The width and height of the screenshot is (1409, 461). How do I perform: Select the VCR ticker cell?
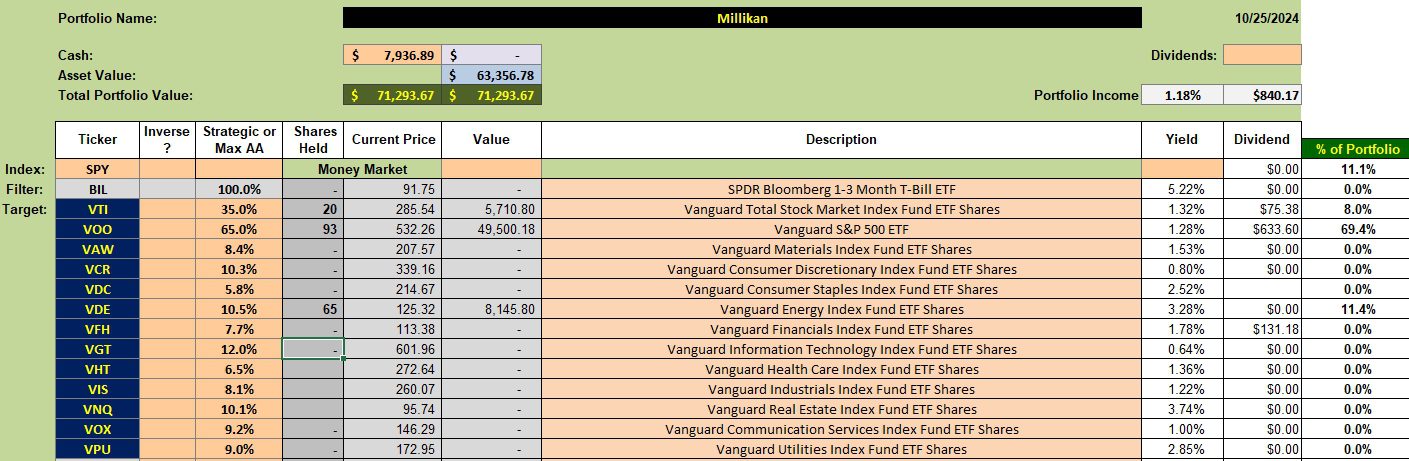point(97,269)
